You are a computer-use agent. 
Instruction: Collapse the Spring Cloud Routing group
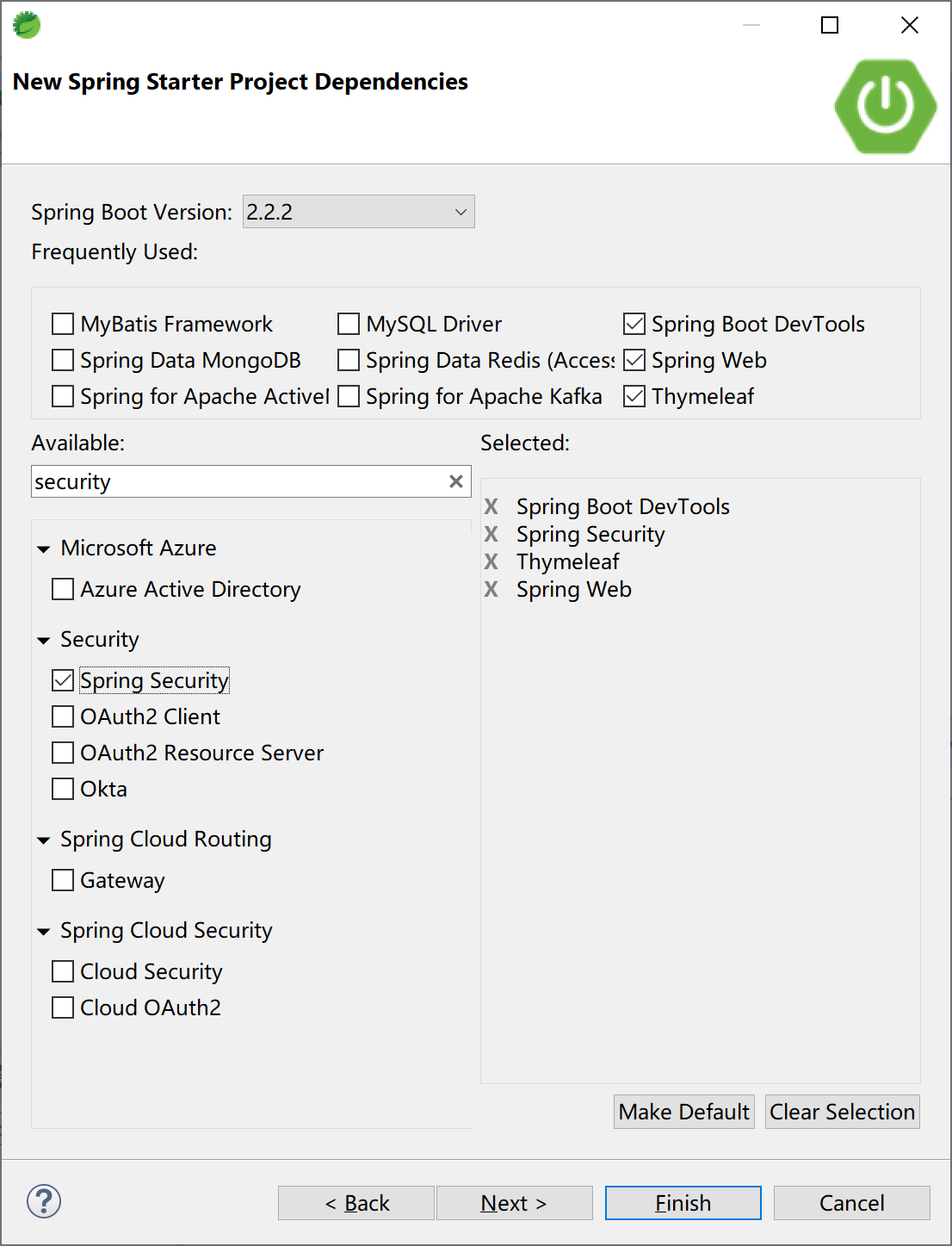click(44, 840)
